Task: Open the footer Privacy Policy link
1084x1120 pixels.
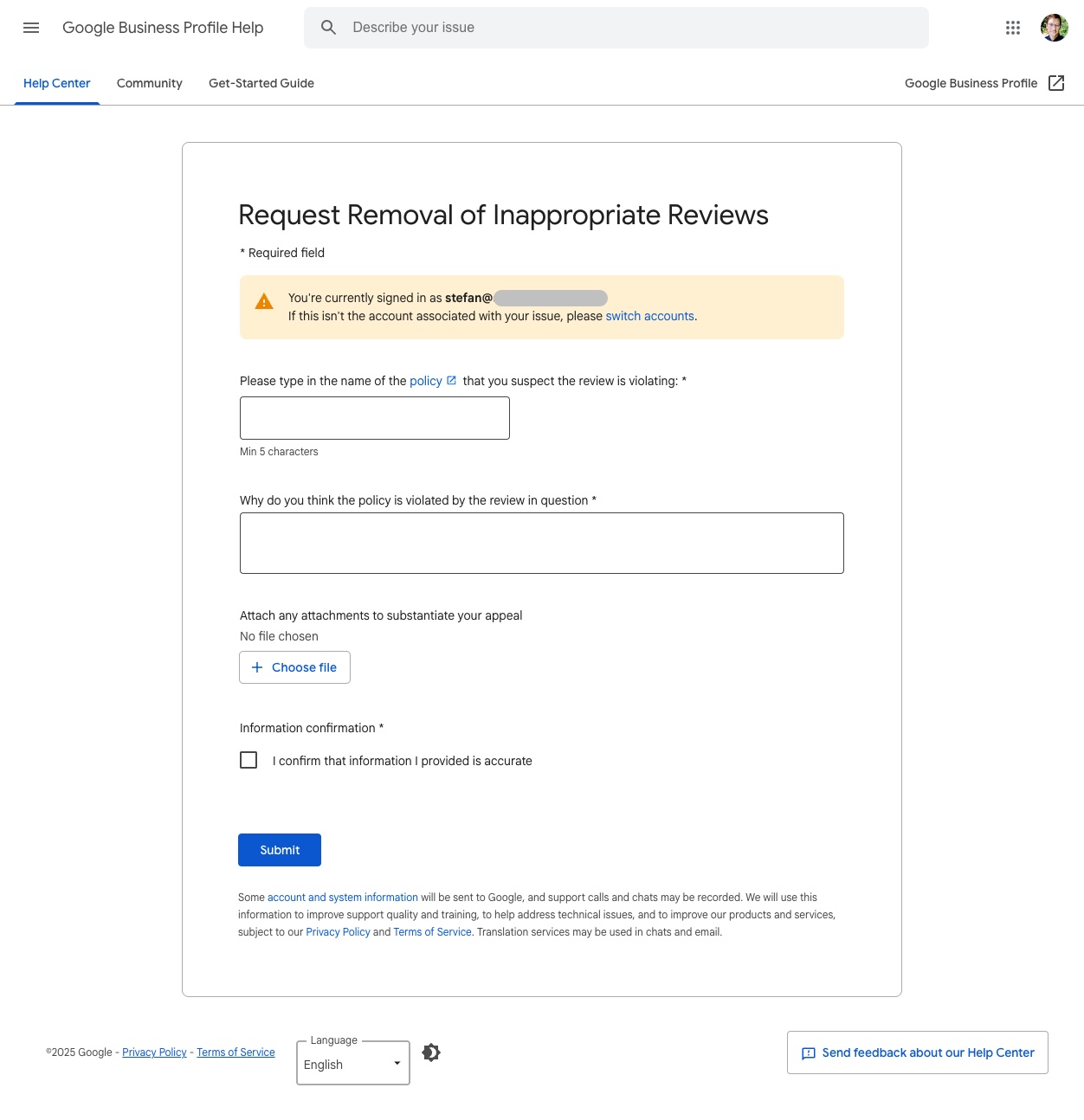Action: 154,1052
